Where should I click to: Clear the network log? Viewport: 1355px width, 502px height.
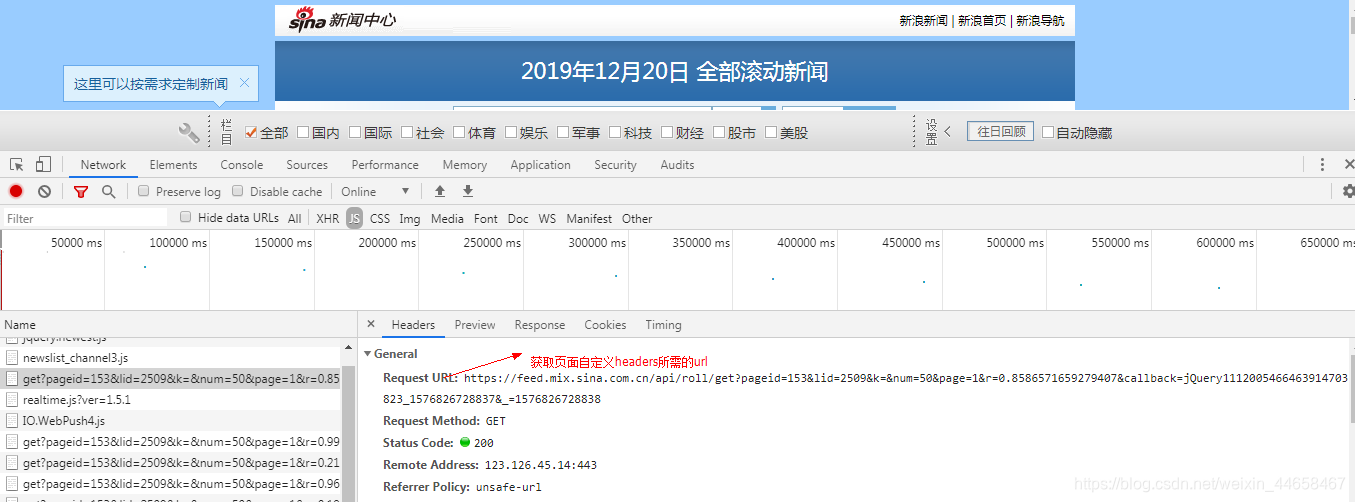tap(44, 191)
